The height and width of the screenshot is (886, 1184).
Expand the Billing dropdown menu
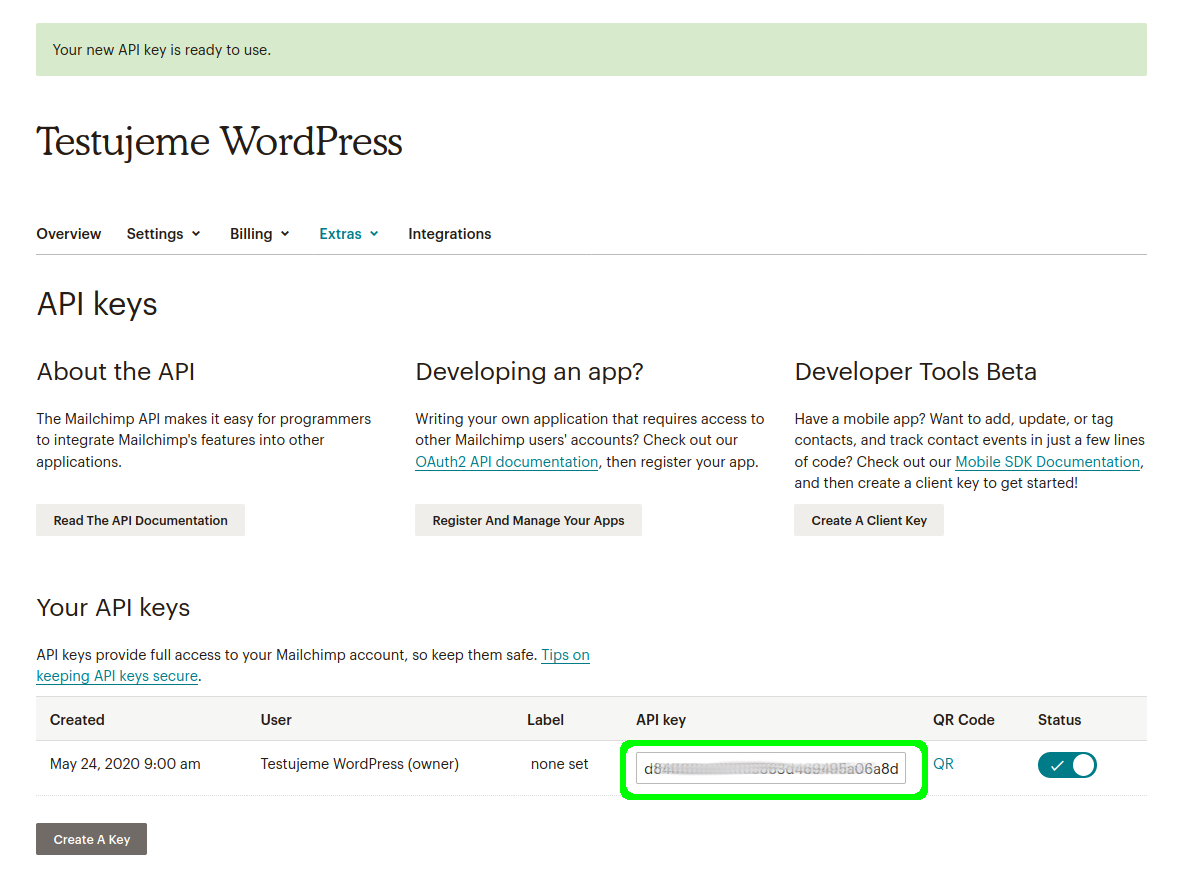[260, 234]
